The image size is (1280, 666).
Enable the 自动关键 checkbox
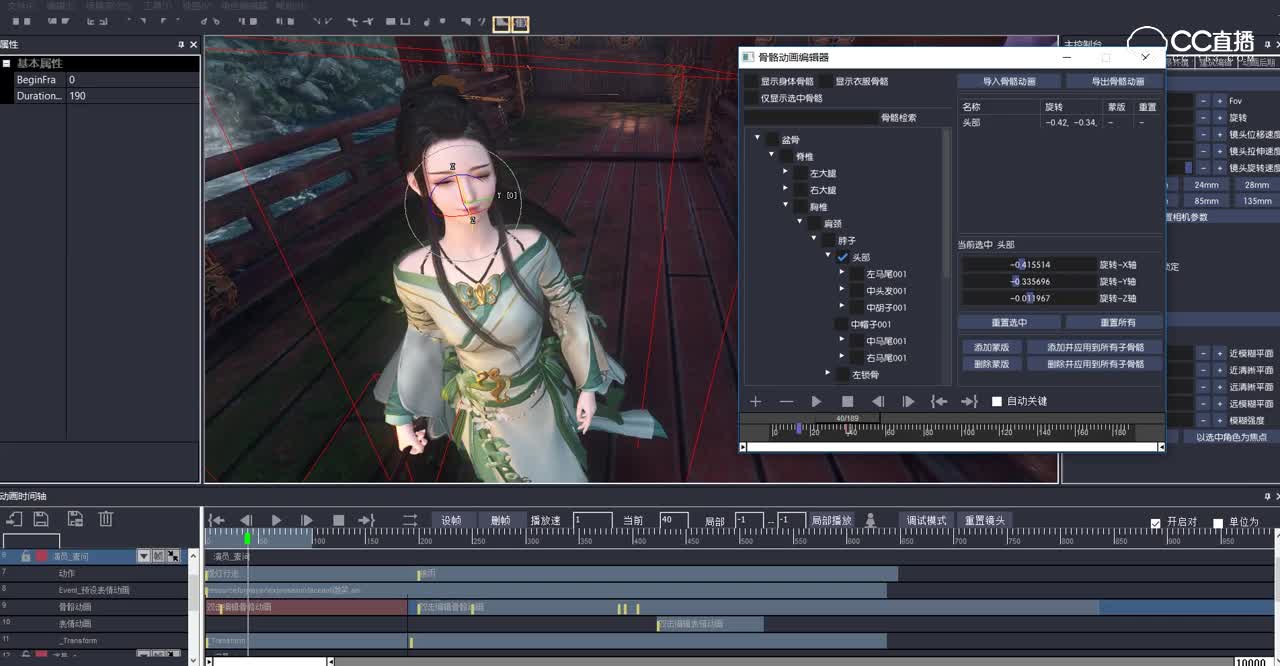pyautogui.click(x=997, y=401)
